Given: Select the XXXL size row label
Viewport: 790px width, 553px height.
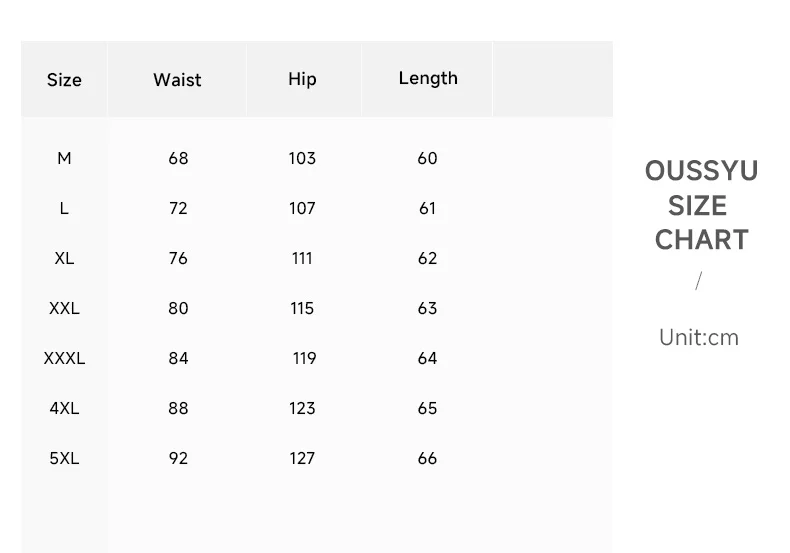Looking at the screenshot, I should coord(64,358).
